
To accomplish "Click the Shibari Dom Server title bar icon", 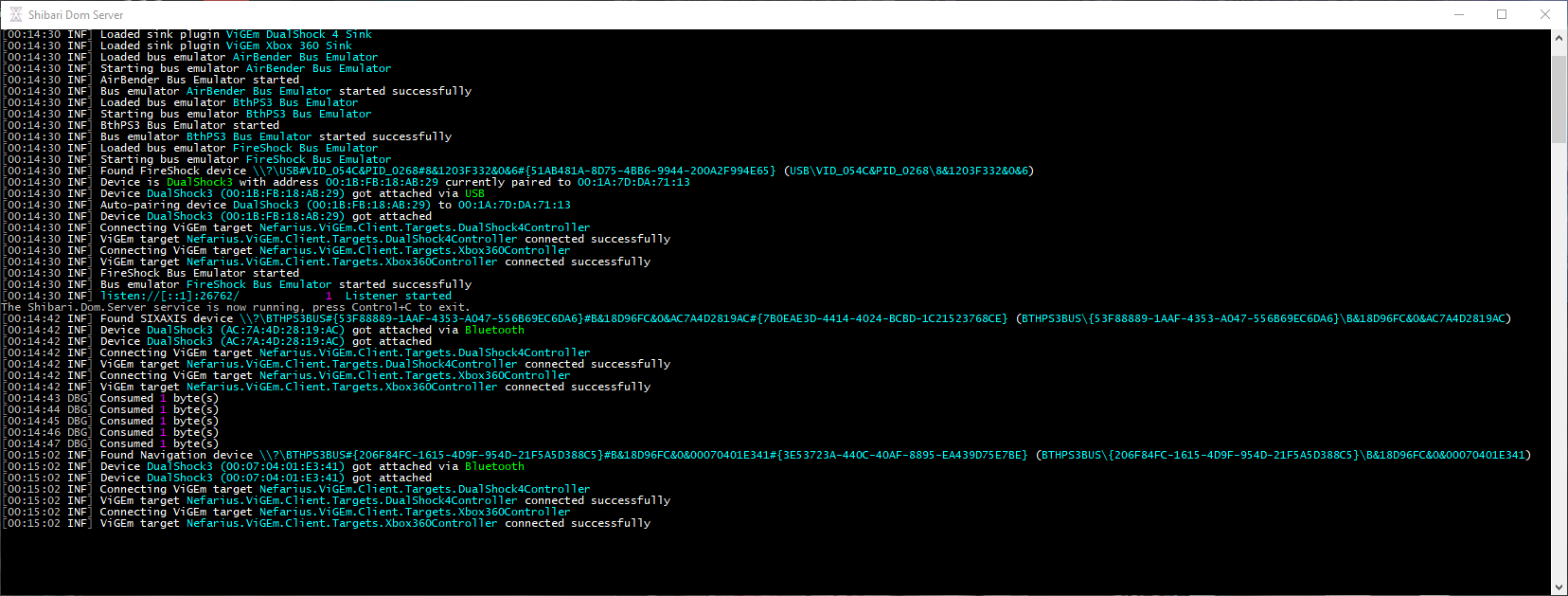I will [15, 14].
